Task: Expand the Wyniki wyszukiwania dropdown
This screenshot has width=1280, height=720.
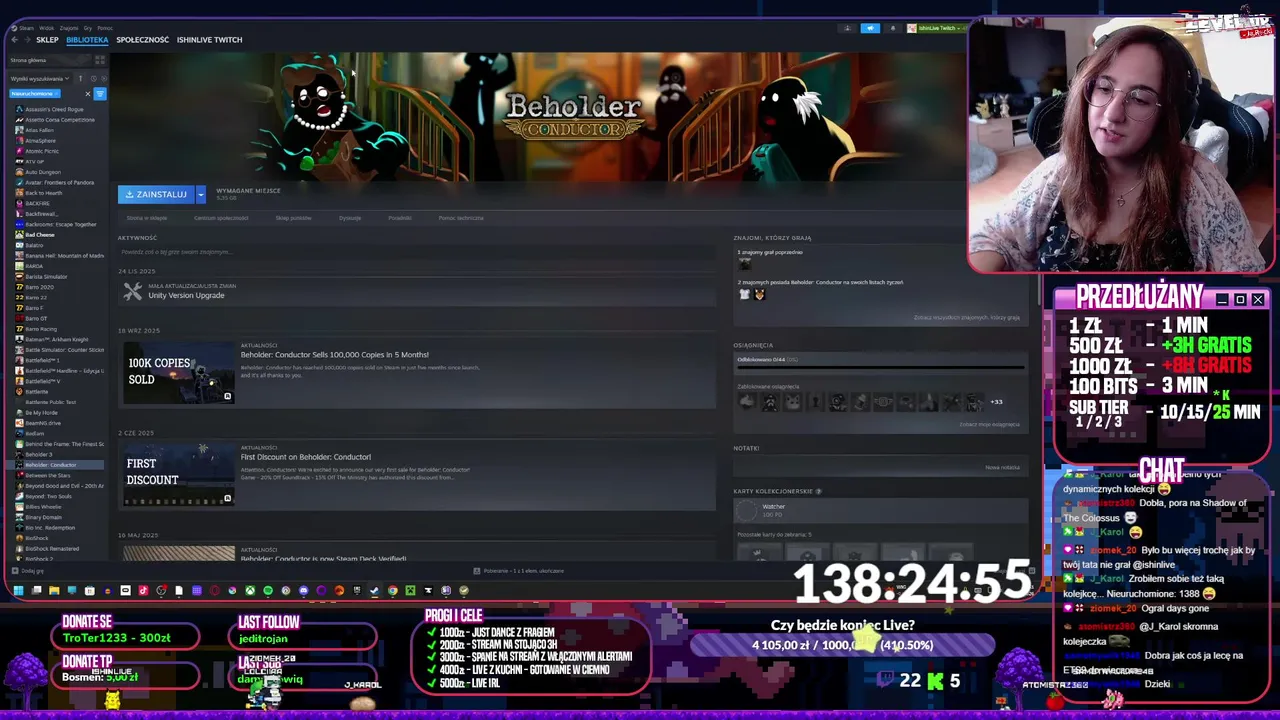Action: tap(39, 78)
